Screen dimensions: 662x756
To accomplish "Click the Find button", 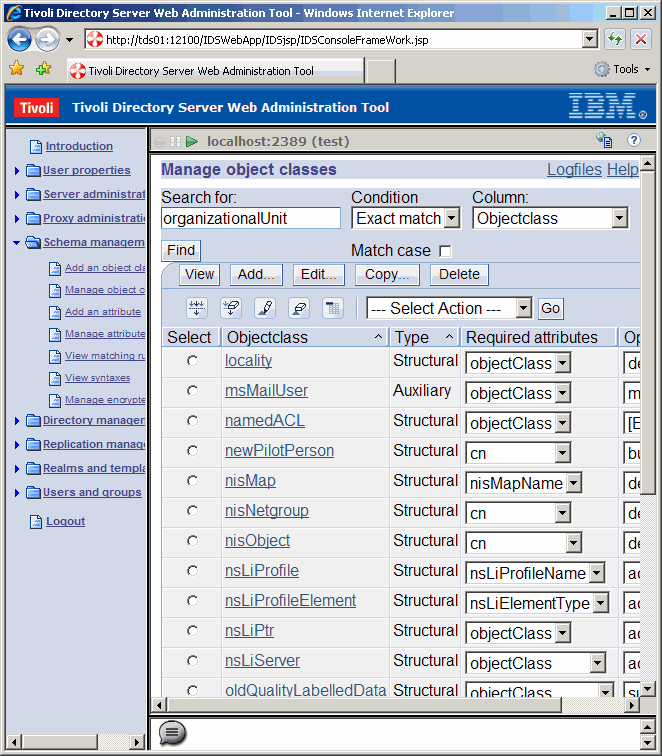I will click(x=181, y=250).
